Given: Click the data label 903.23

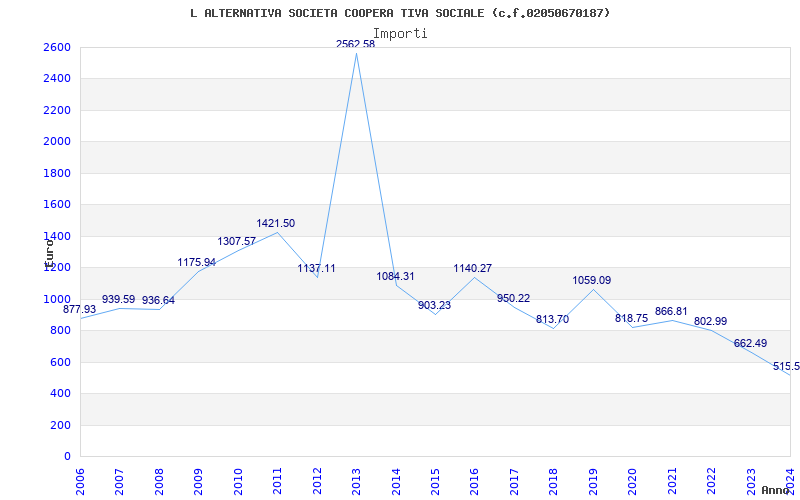Looking at the screenshot, I should [x=435, y=306].
